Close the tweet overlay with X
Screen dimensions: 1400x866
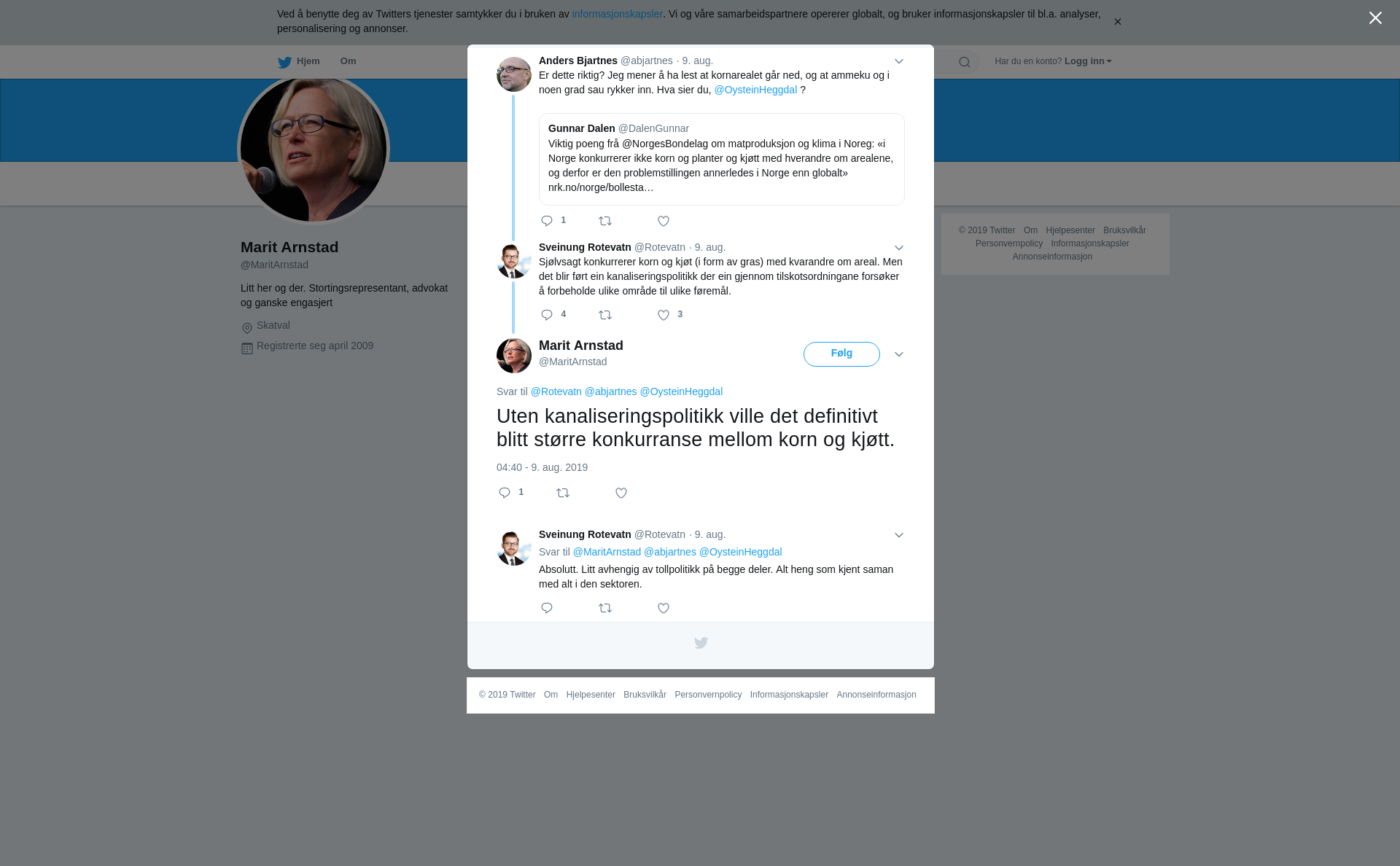1375,18
